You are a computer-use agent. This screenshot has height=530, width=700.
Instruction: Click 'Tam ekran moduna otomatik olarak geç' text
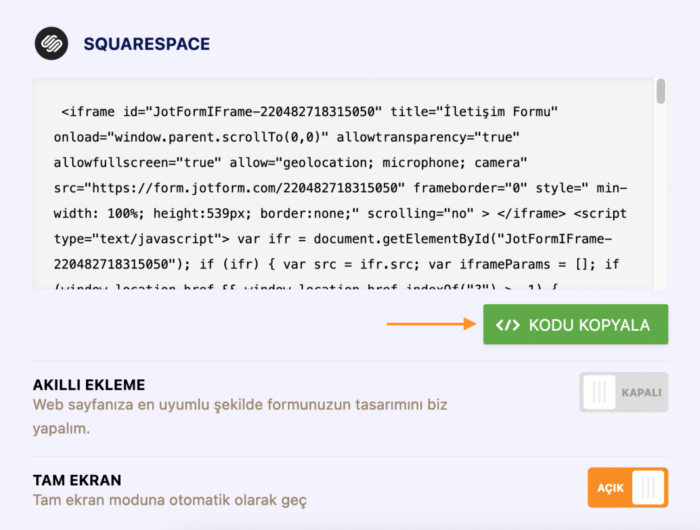coord(170,500)
